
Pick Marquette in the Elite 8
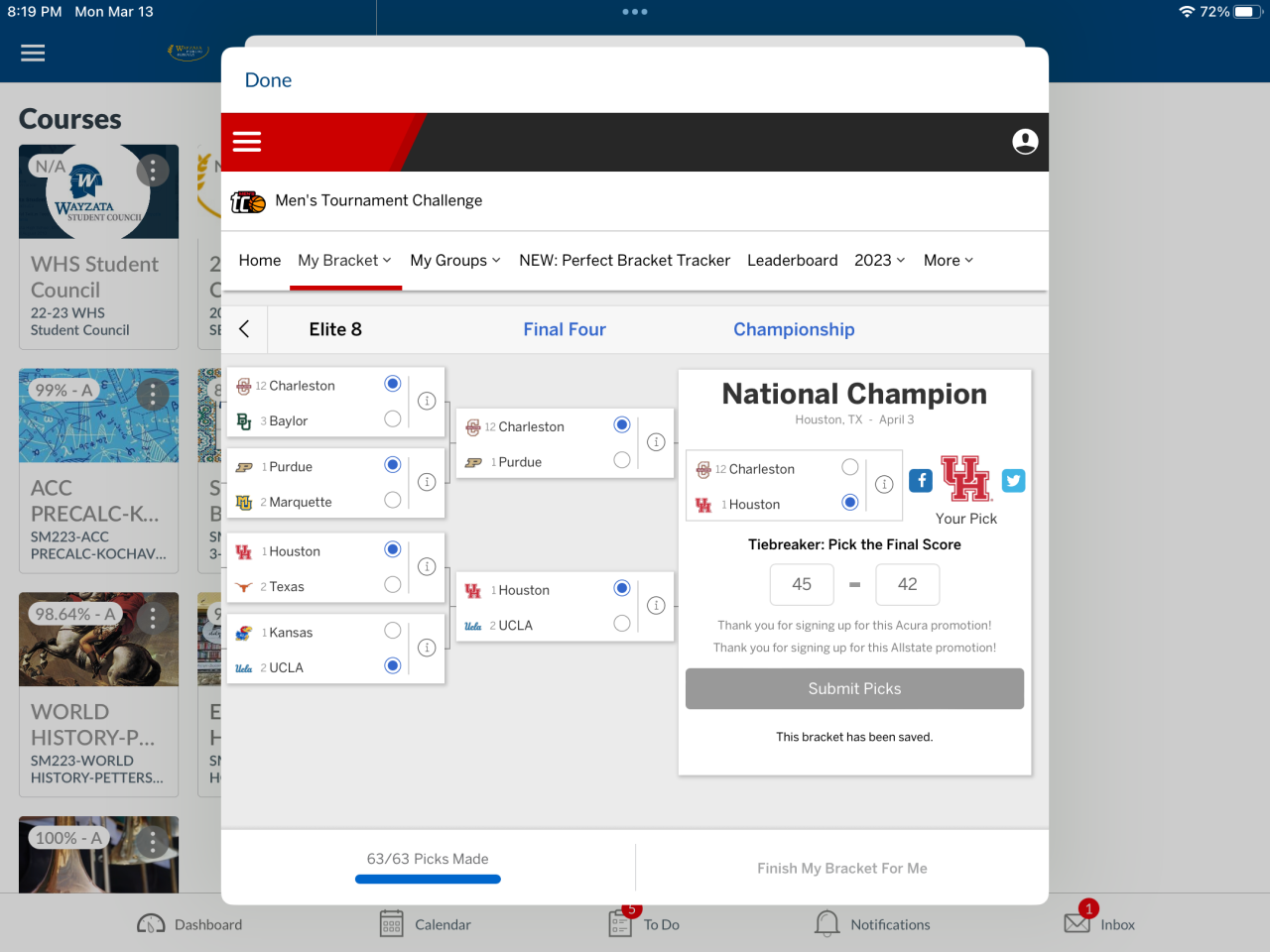tap(393, 501)
